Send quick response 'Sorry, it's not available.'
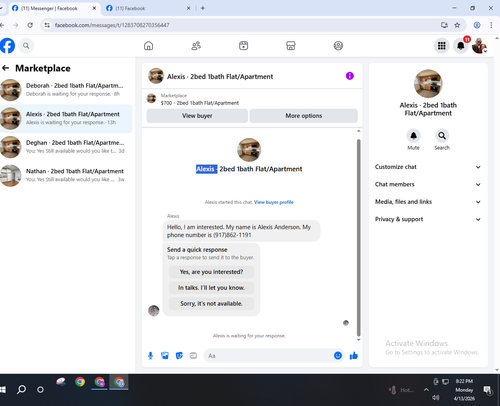The width and height of the screenshot is (500, 406). 211,304
